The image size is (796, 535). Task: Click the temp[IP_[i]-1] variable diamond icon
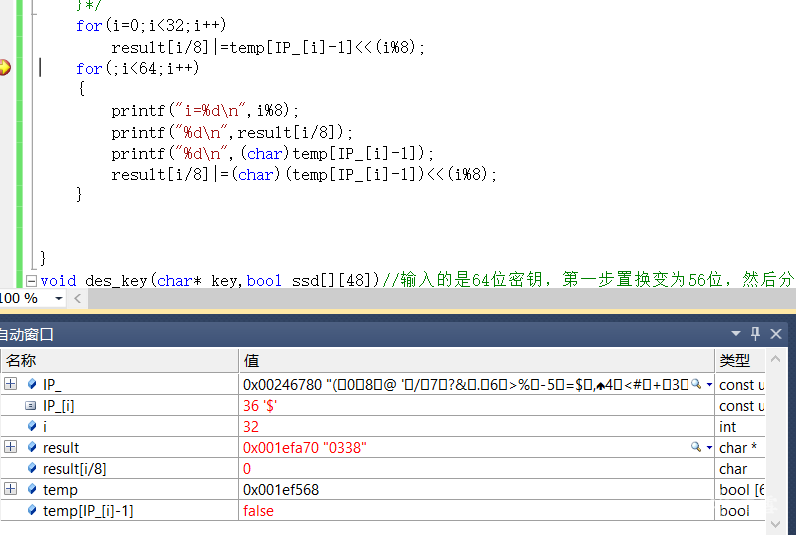[x=32, y=510]
